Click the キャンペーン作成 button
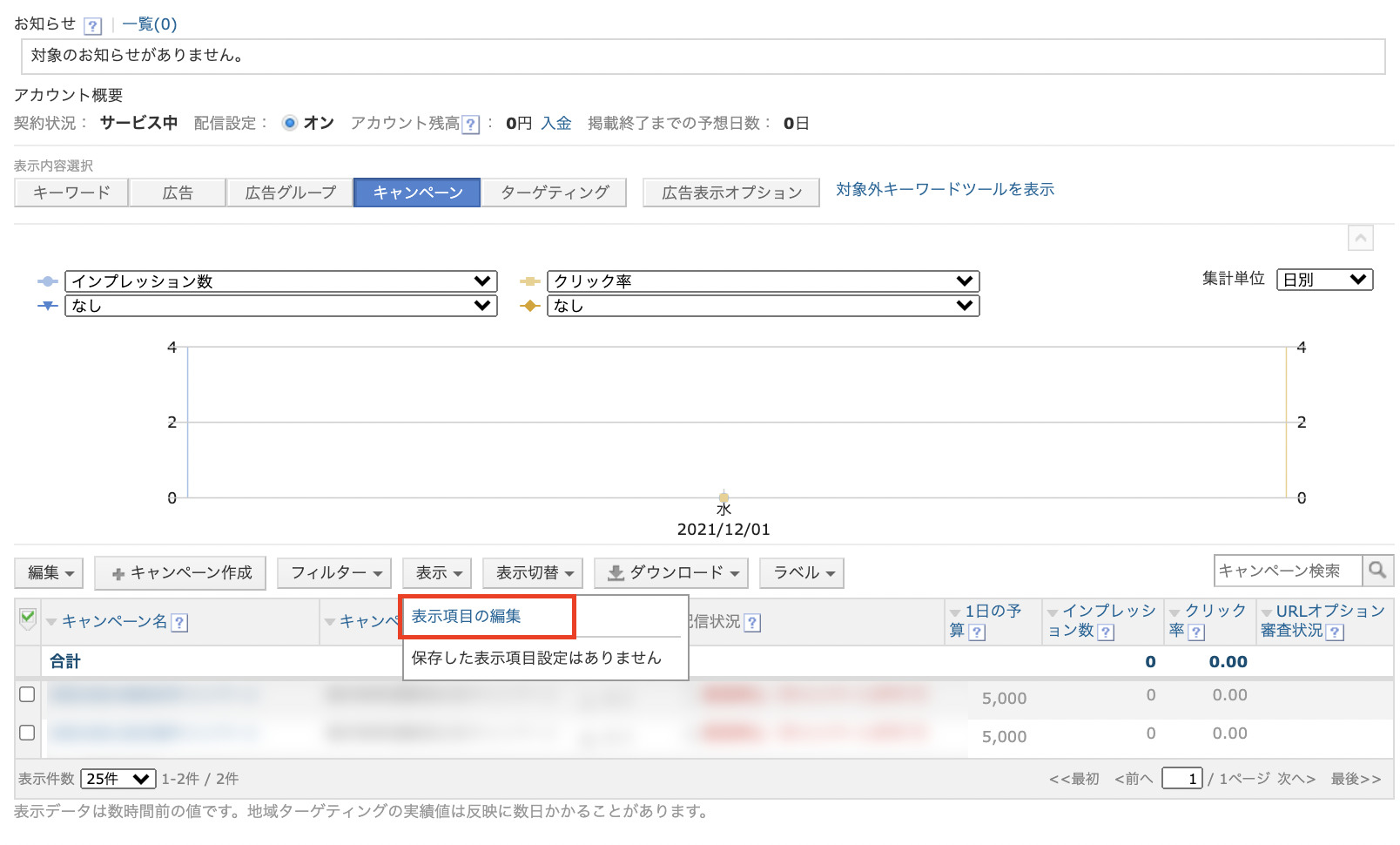The width and height of the screenshot is (1400, 845). click(x=180, y=573)
